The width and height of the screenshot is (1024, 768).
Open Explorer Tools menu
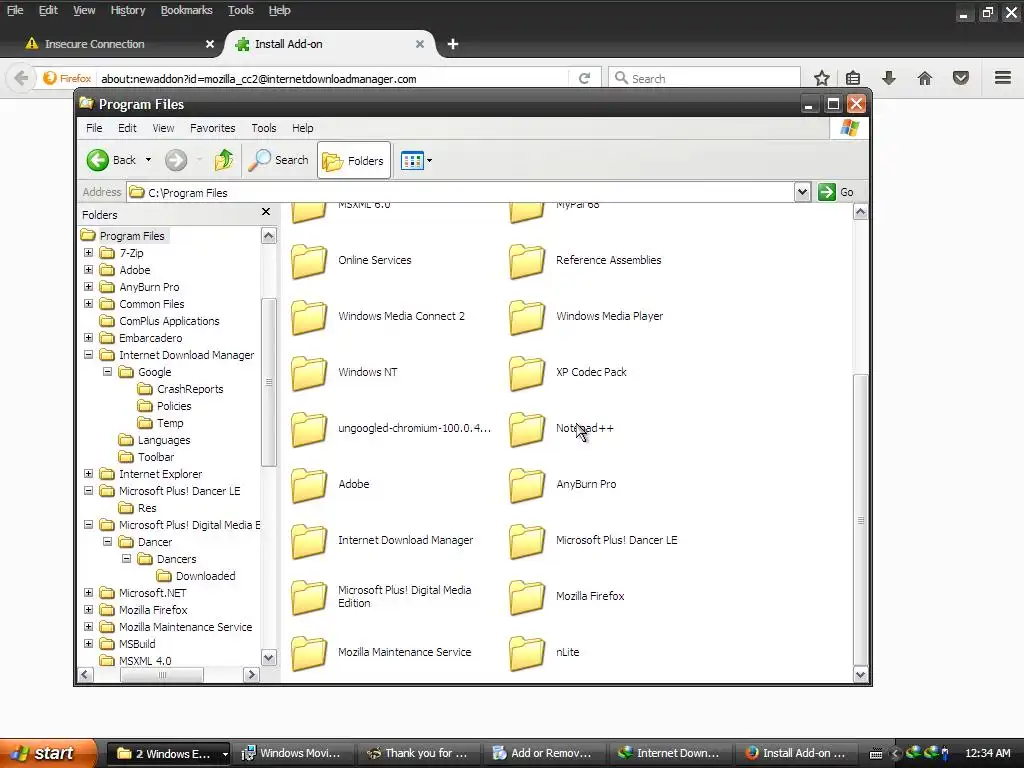pos(264,128)
